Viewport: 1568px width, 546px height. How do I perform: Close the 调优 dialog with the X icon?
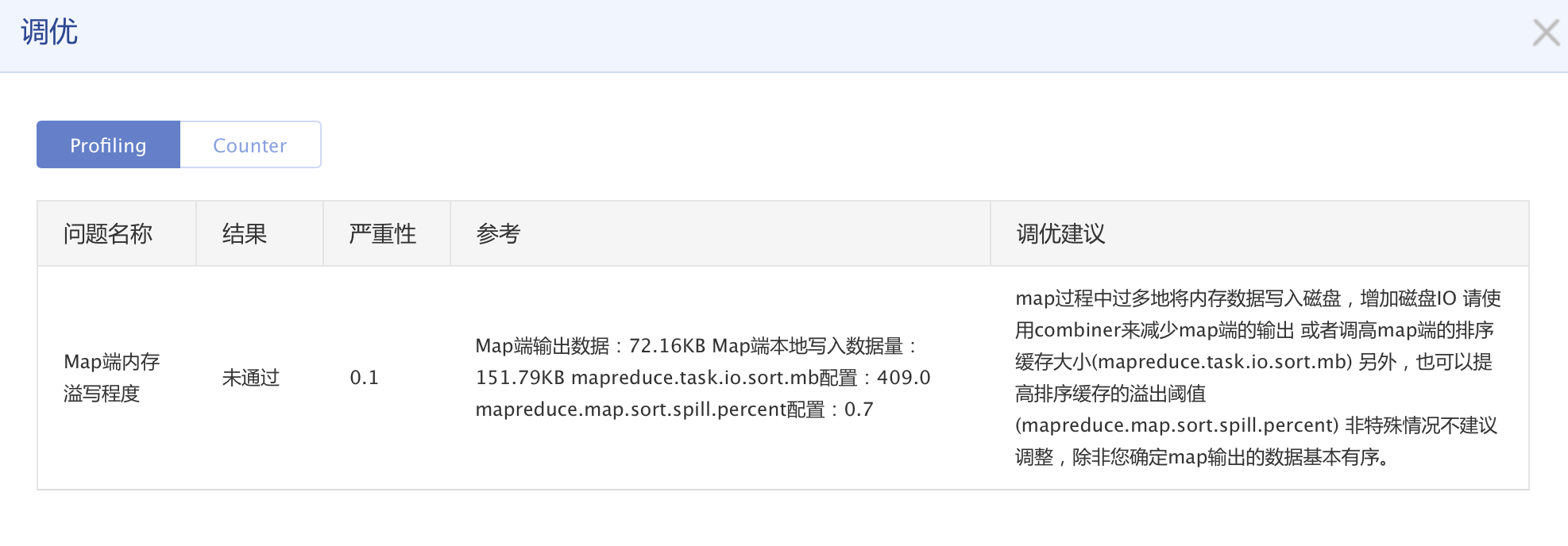pyautogui.click(x=1545, y=33)
